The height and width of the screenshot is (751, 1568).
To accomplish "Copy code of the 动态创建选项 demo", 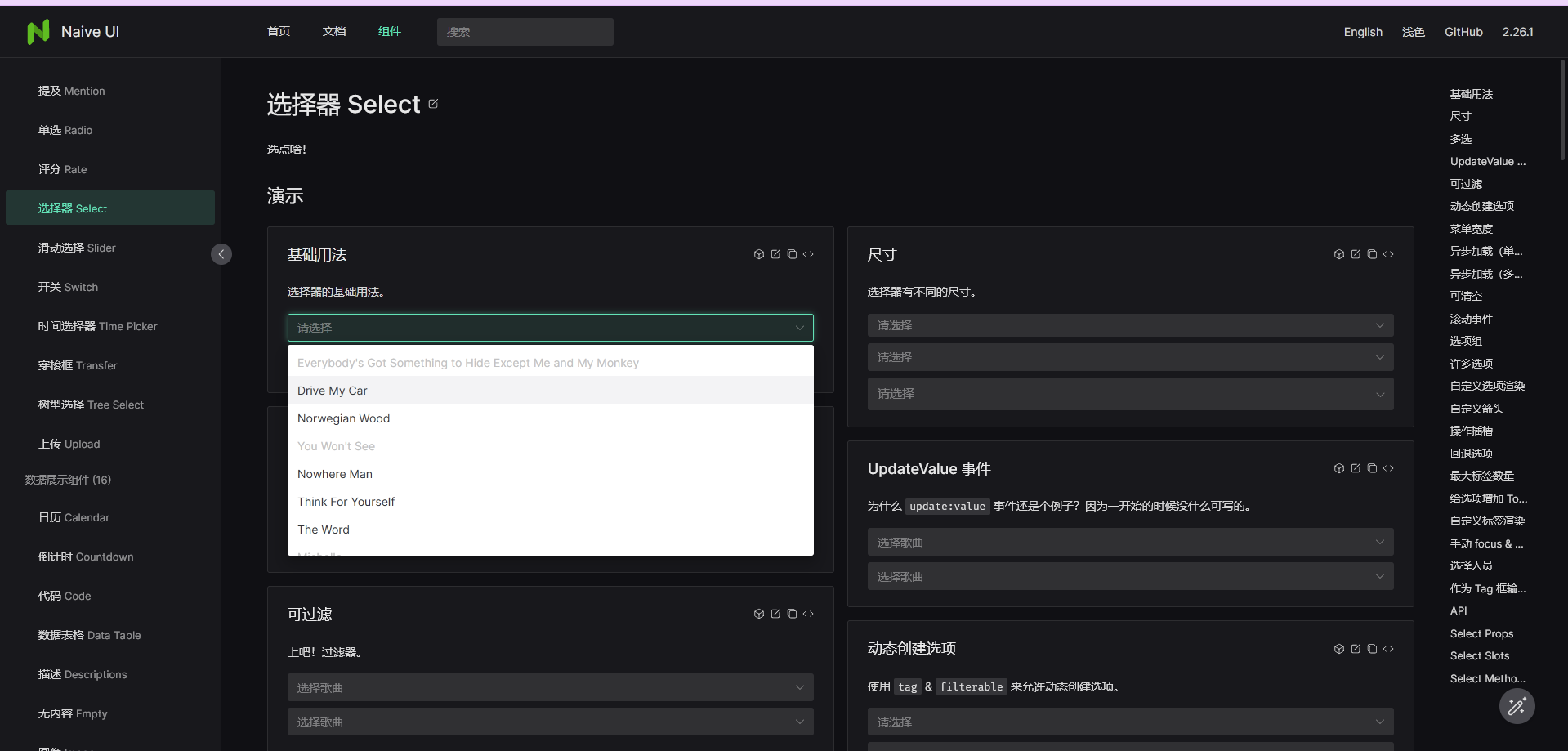I will (1372, 648).
